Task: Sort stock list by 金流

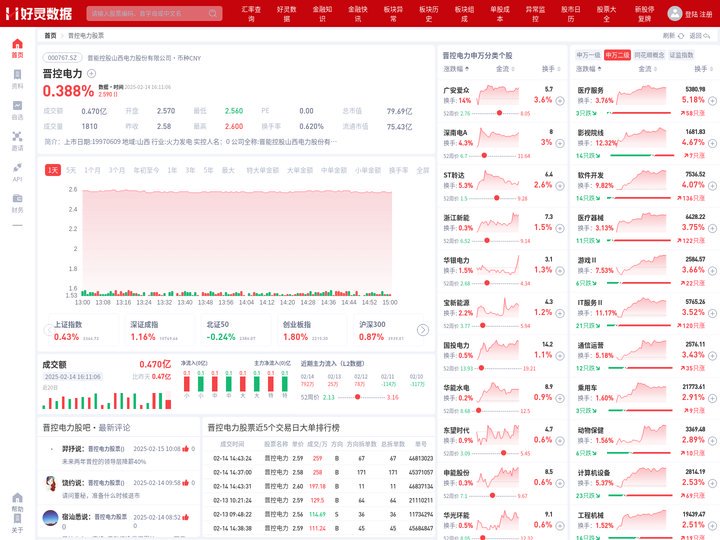Action: 505,69
